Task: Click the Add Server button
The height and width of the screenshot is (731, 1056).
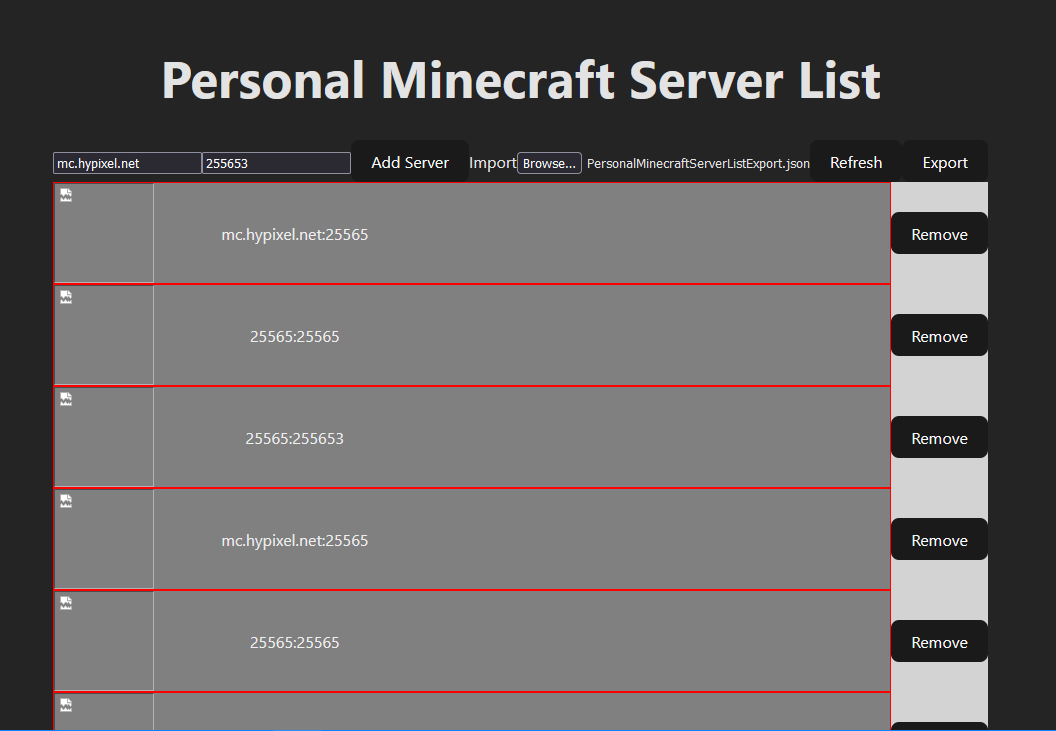Action: [409, 162]
